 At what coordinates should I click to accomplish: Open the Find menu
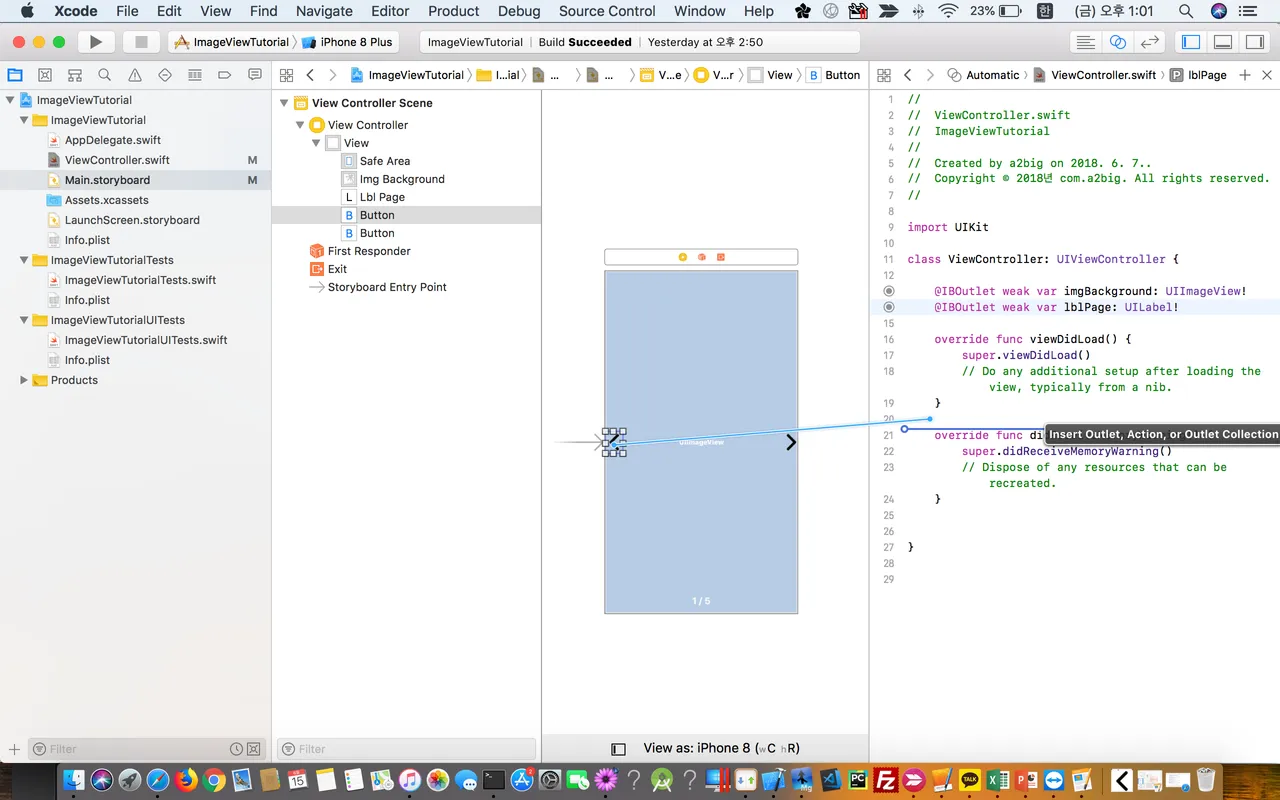coord(264,11)
